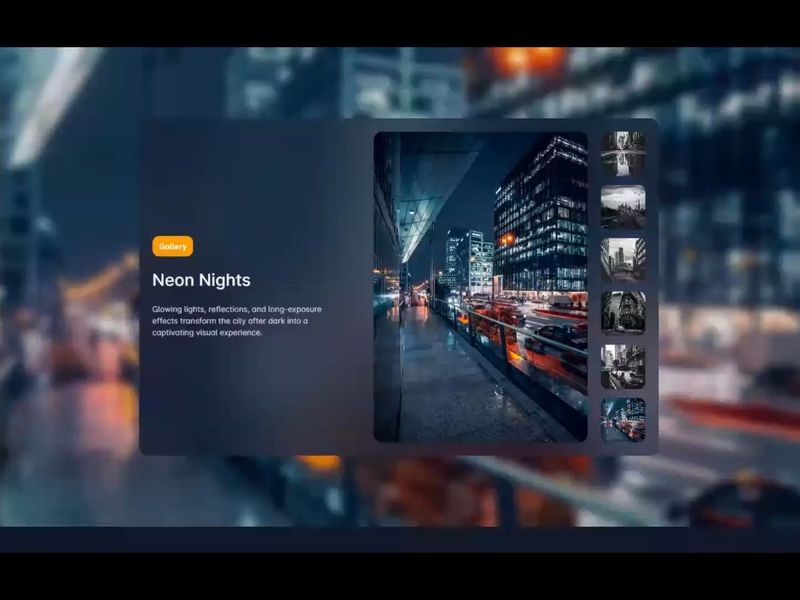Click the Neon Nights heading
Image resolution: width=800 pixels, height=600 pixels.
pyautogui.click(x=202, y=280)
